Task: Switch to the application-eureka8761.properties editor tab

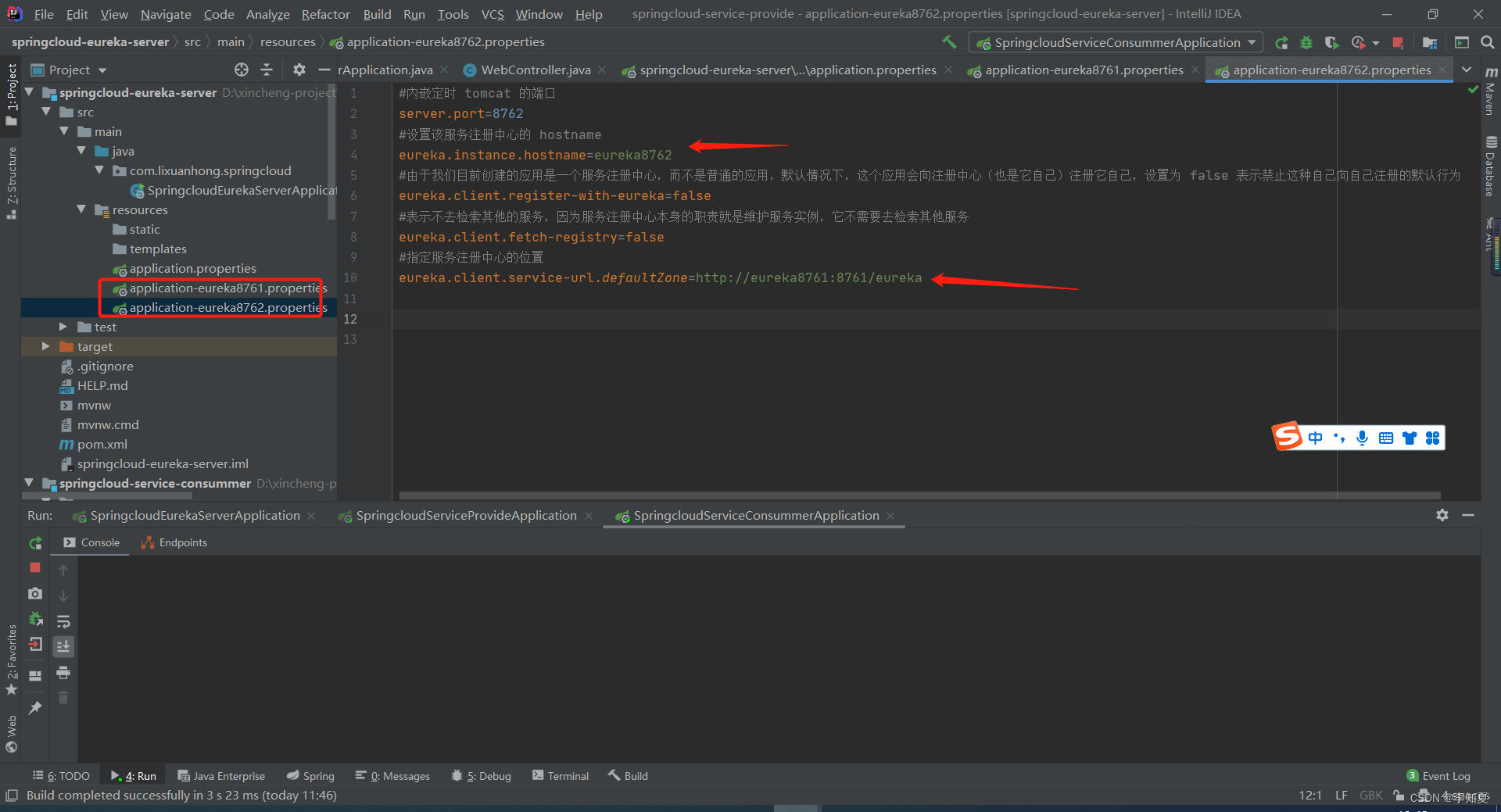Action: 1084,70
